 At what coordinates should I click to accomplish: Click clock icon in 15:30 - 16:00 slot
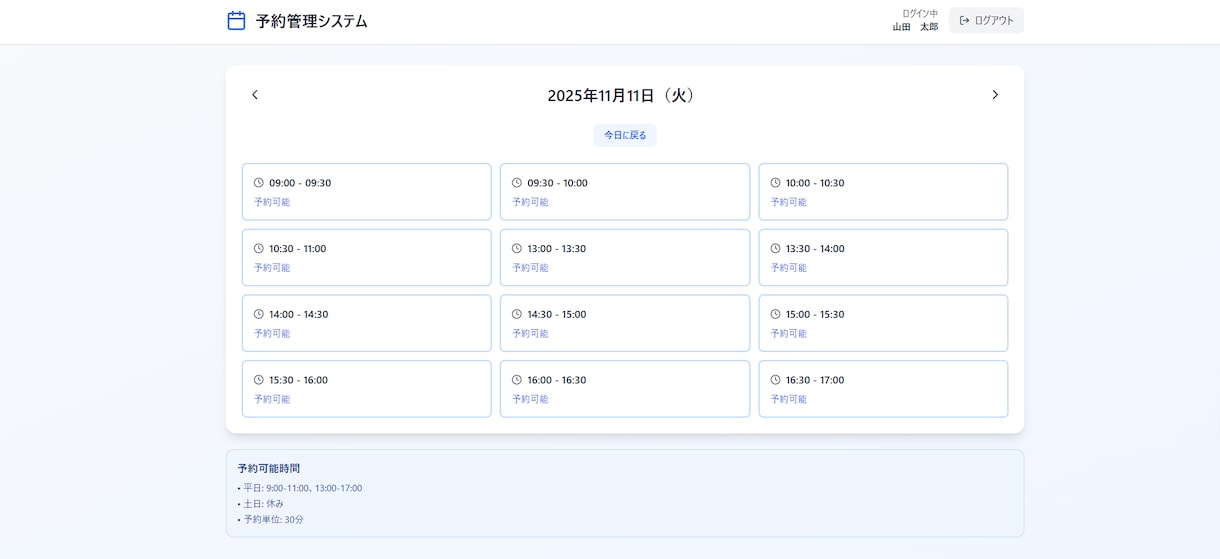click(259, 380)
